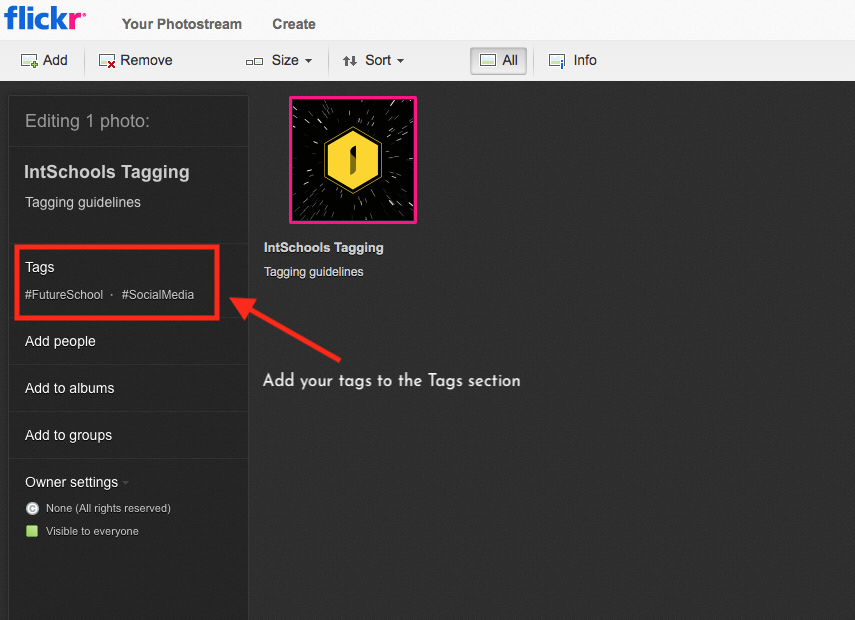Click the #FutureSchool tag
The width and height of the screenshot is (855, 620).
point(64,295)
